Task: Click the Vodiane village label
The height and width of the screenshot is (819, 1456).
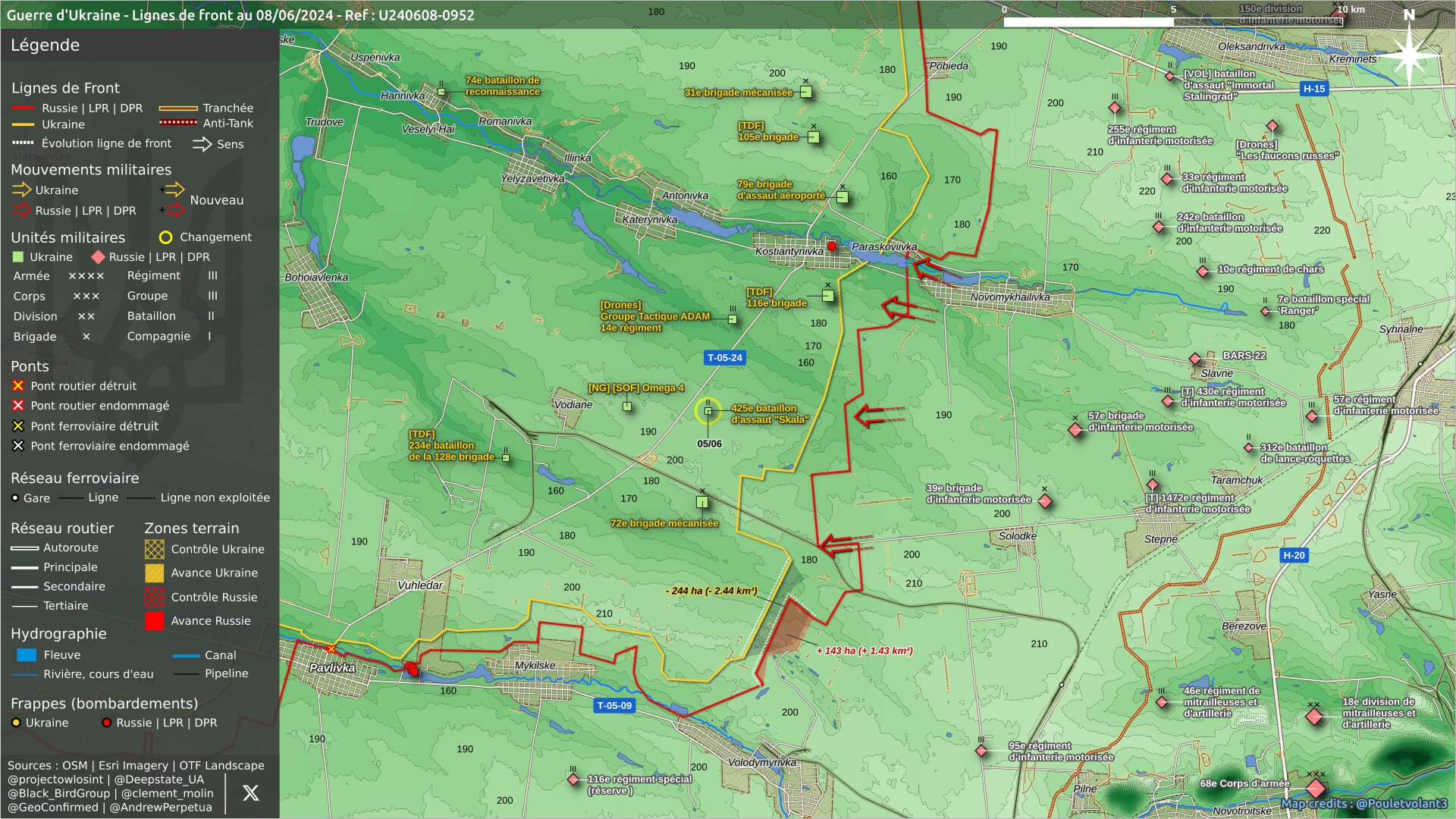Action: (573, 405)
